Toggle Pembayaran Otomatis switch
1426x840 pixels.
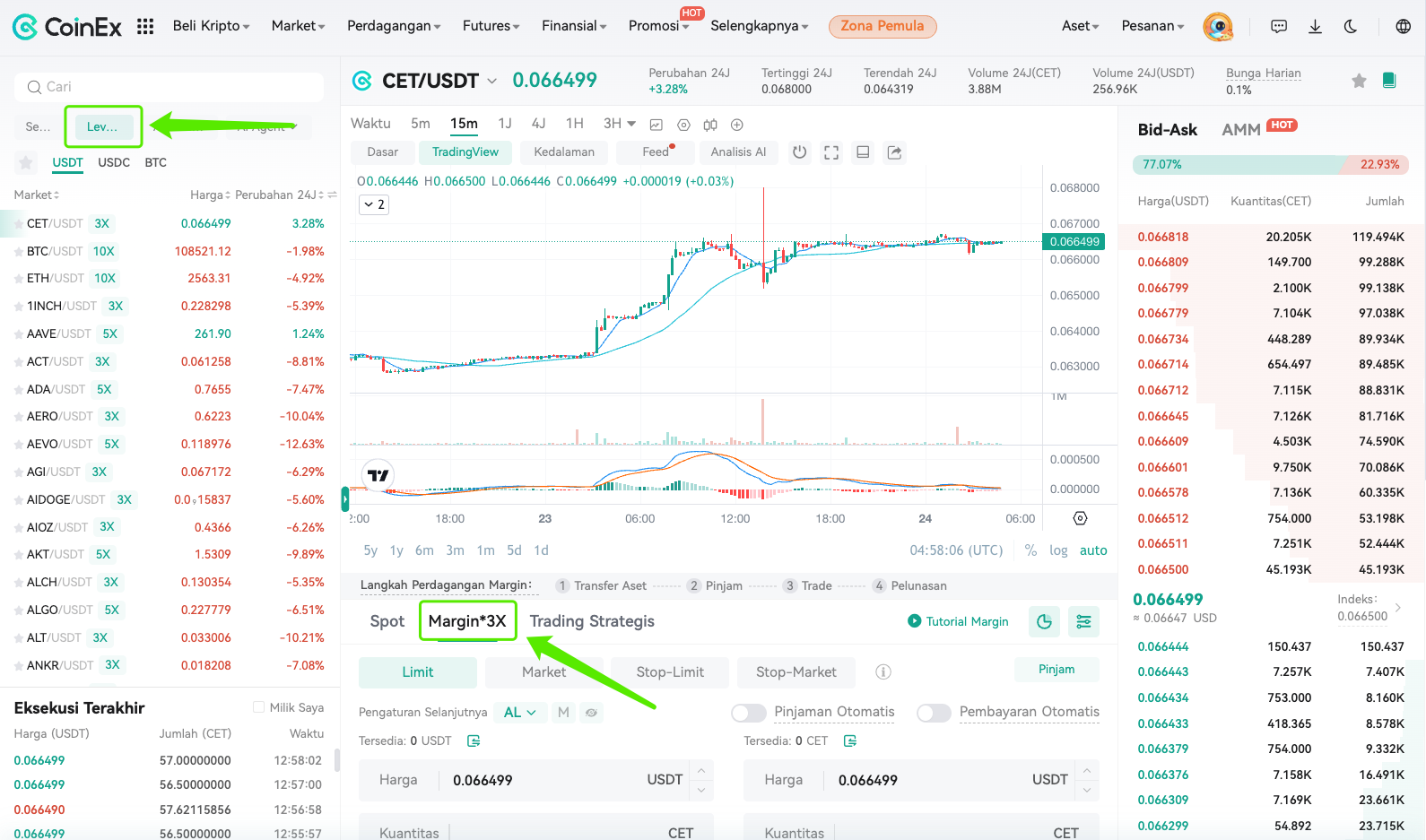(934, 713)
